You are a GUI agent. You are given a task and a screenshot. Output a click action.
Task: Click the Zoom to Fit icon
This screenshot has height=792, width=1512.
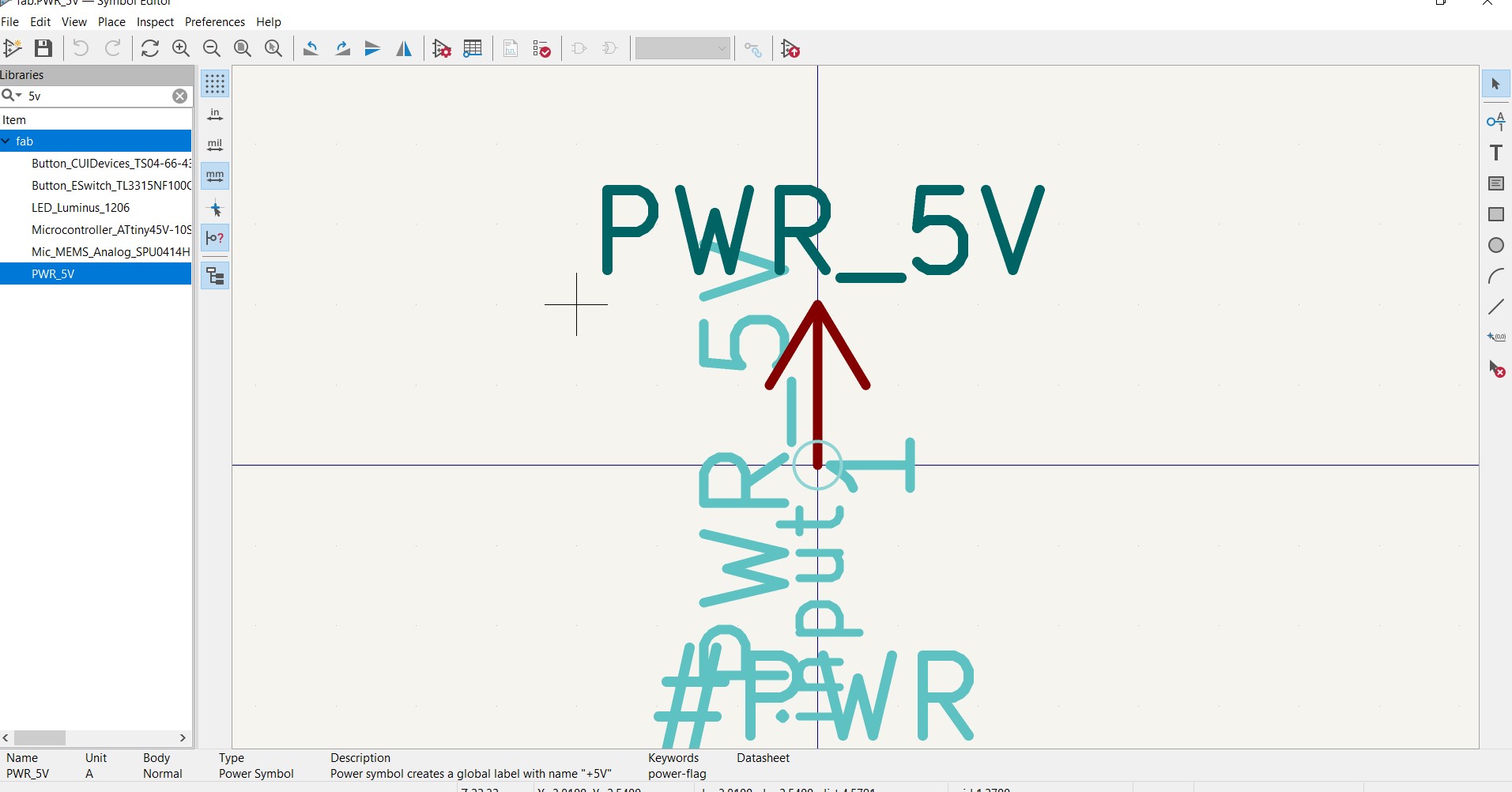click(243, 48)
